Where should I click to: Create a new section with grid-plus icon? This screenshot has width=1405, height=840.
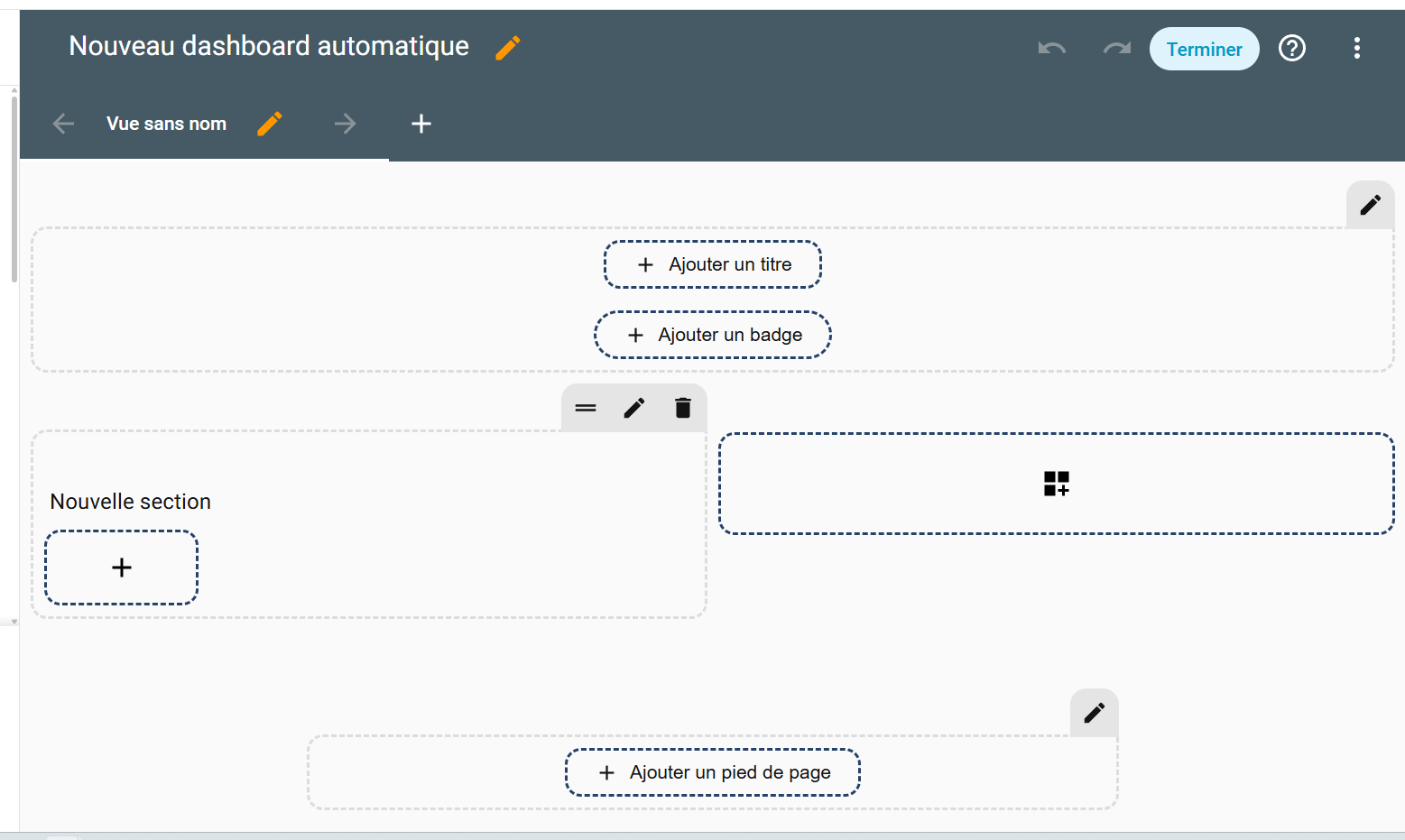click(1056, 484)
